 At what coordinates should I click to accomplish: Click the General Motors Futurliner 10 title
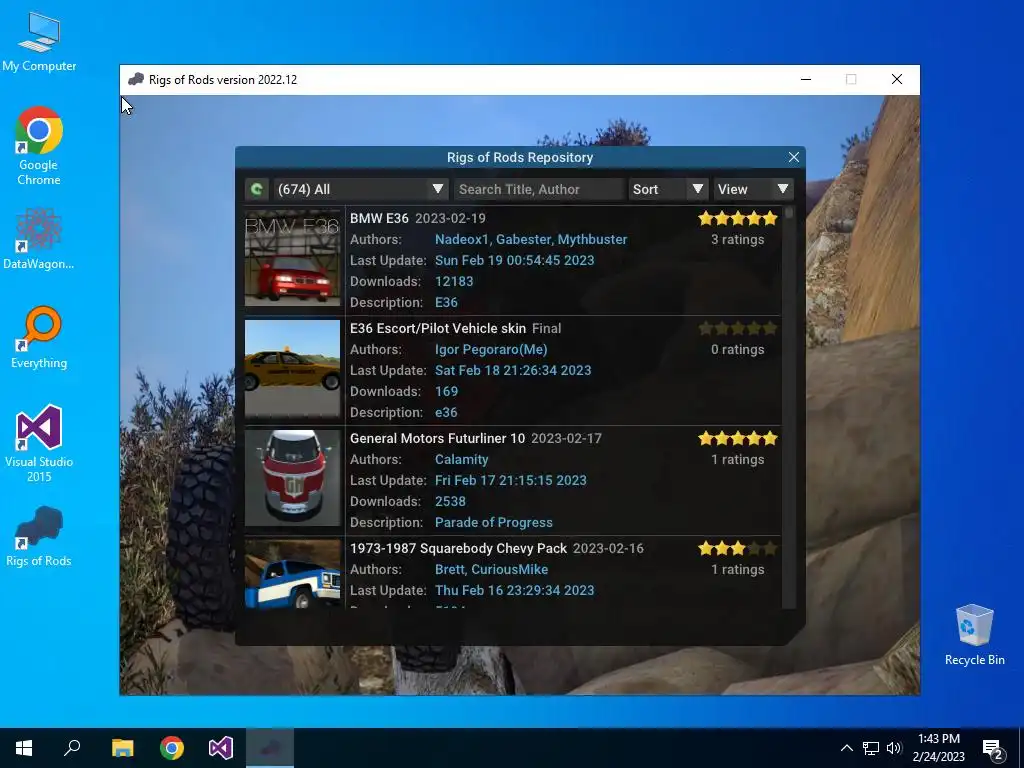438,438
